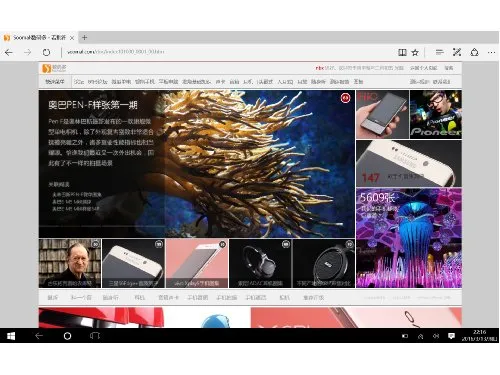The width and height of the screenshot is (500, 375).
Task: Click the browser forward arrow
Action: [28, 52]
